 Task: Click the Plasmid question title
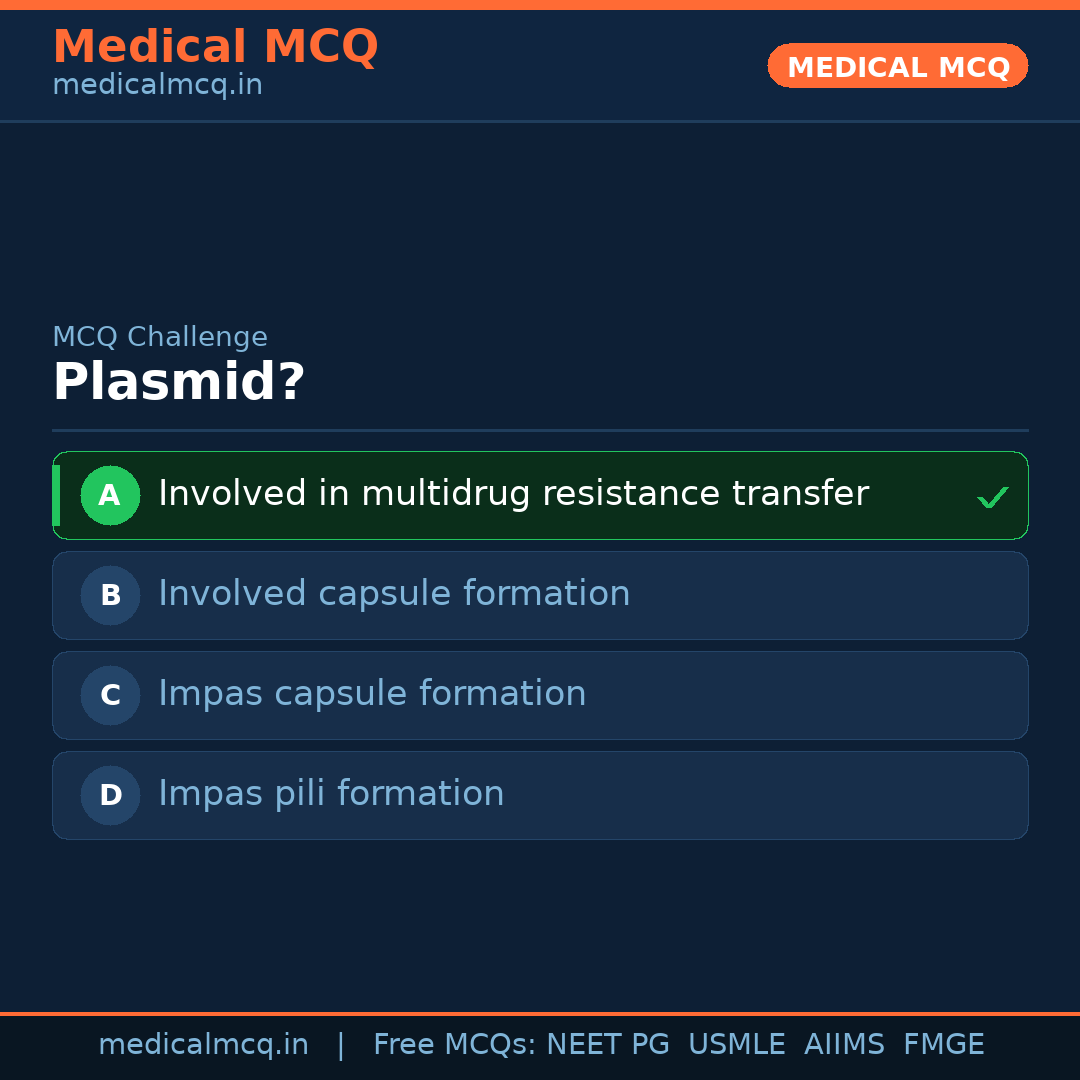pos(179,382)
